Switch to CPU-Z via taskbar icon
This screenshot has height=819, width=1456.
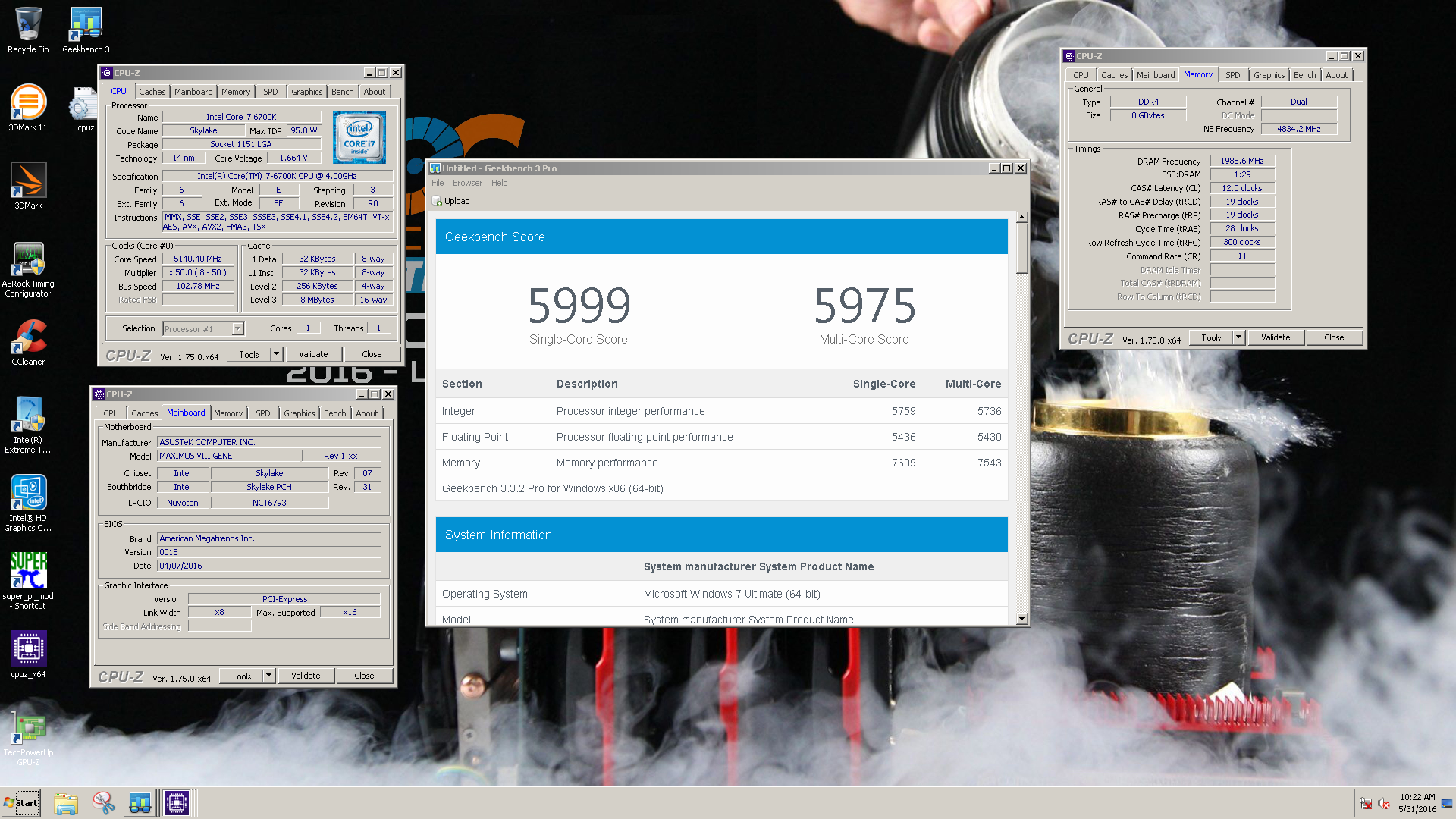pyautogui.click(x=177, y=803)
